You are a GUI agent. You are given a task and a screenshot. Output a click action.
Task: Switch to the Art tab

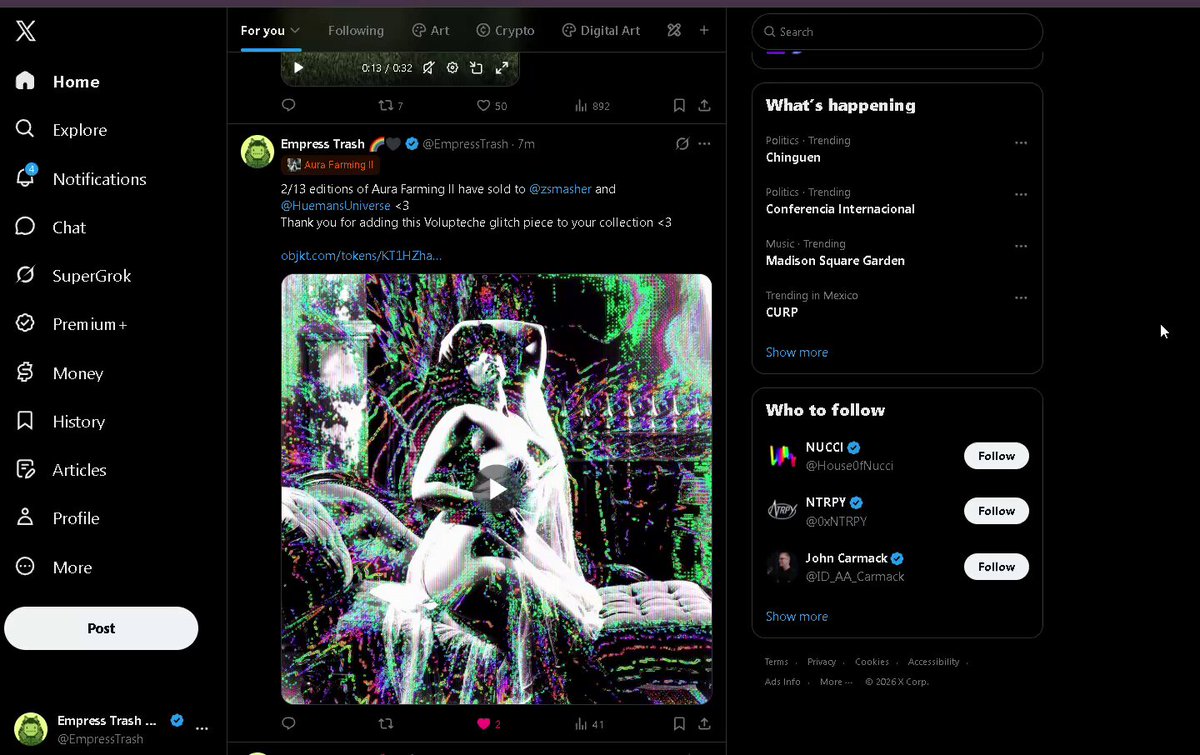pos(431,31)
